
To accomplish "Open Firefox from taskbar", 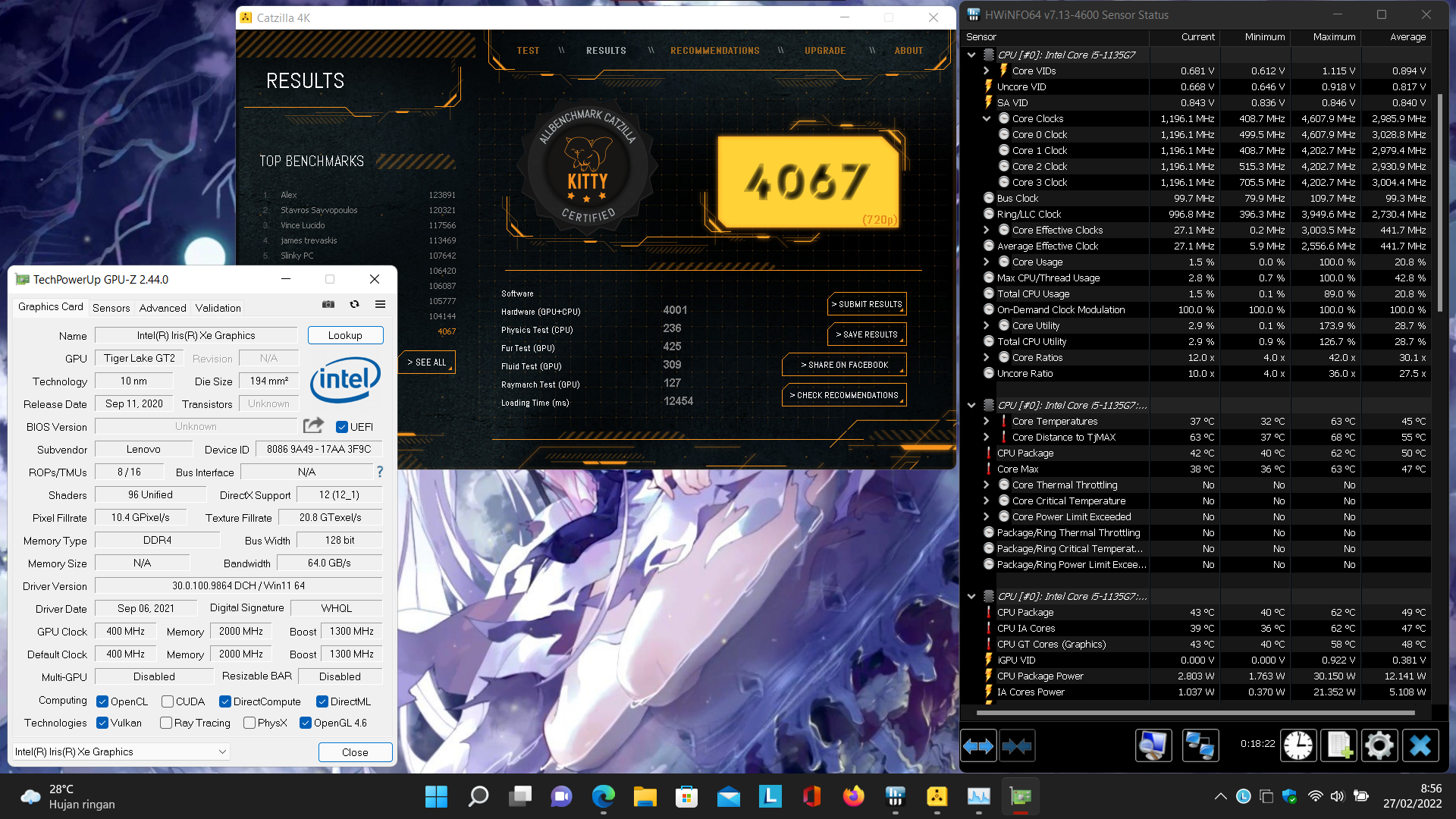I will pos(853,796).
